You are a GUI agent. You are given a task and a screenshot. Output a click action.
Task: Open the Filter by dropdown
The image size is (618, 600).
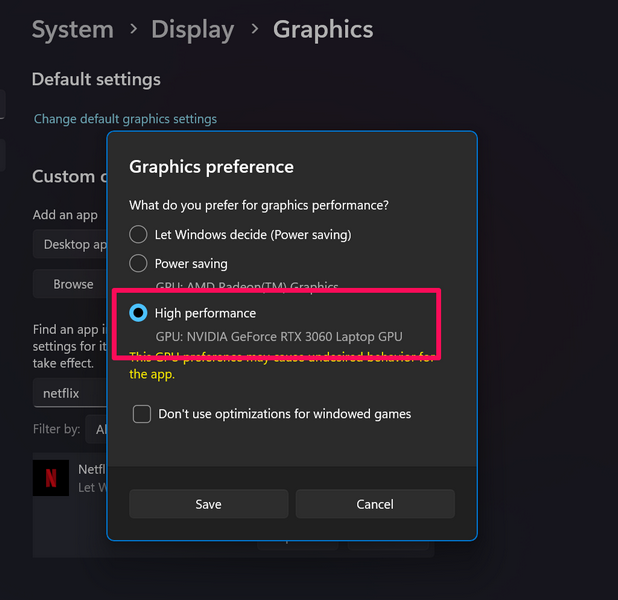(98, 429)
